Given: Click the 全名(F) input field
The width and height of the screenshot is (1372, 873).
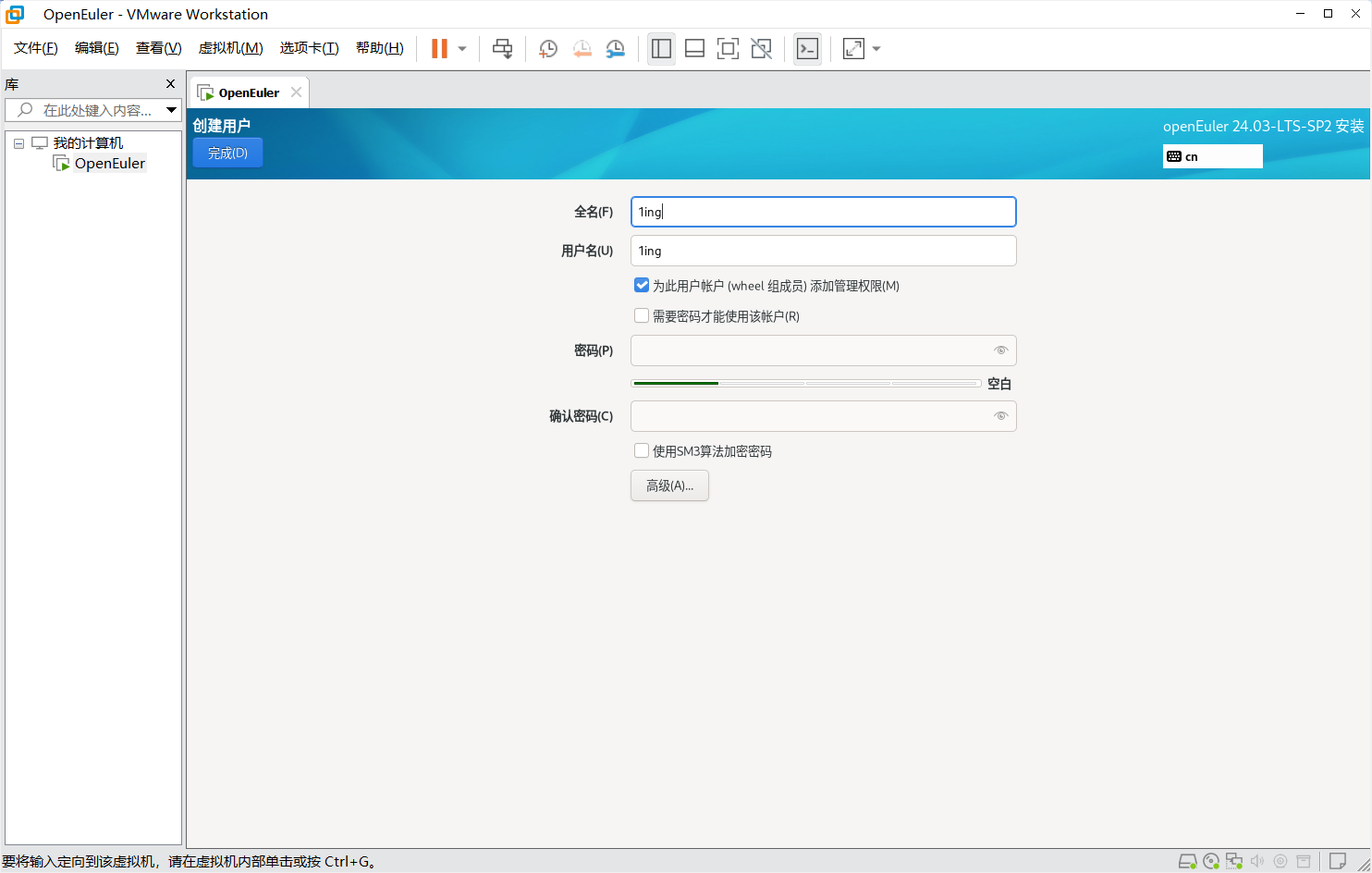Looking at the screenshot, I should pos(823,212).
